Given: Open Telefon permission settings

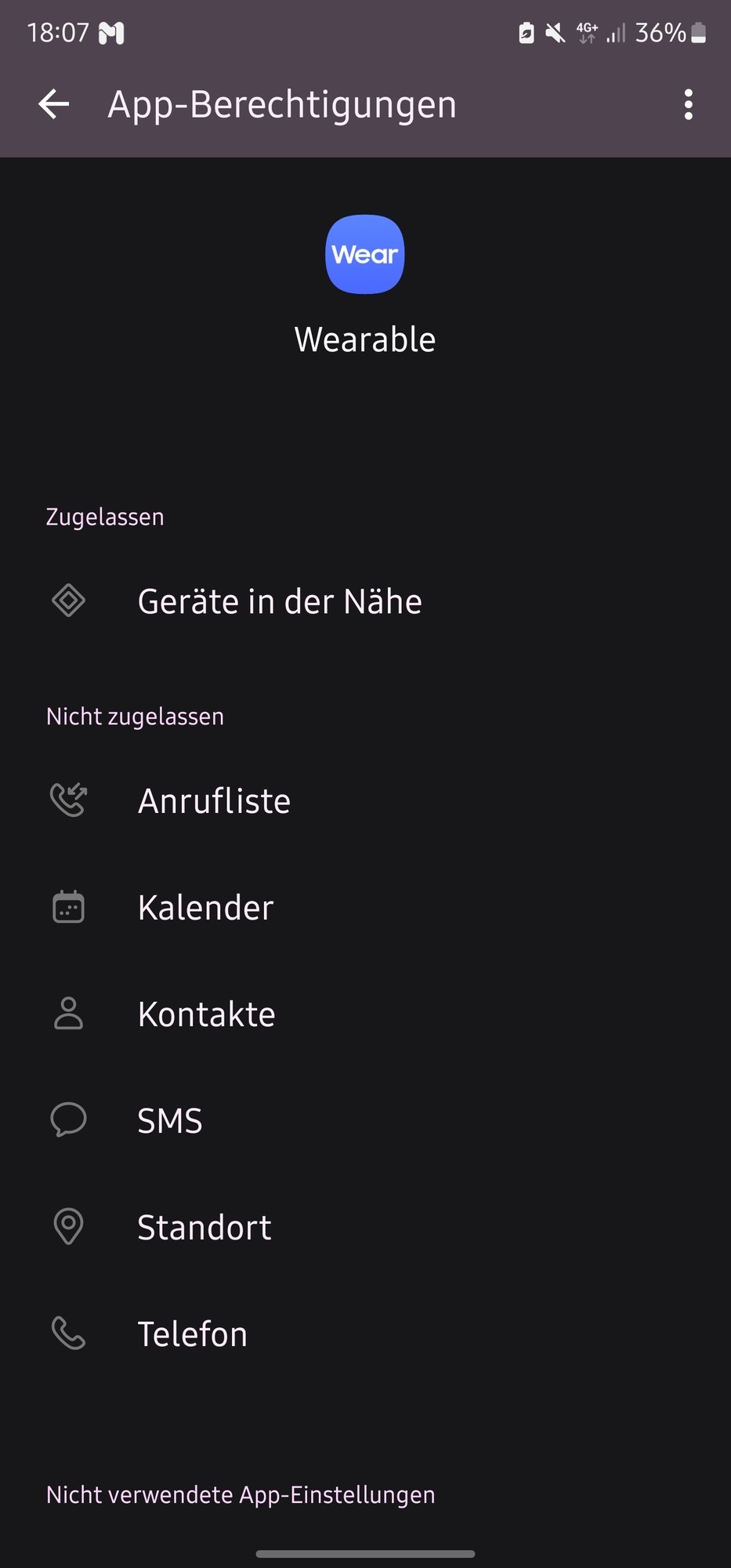Looking at the screenshot, I should 365,1334.
